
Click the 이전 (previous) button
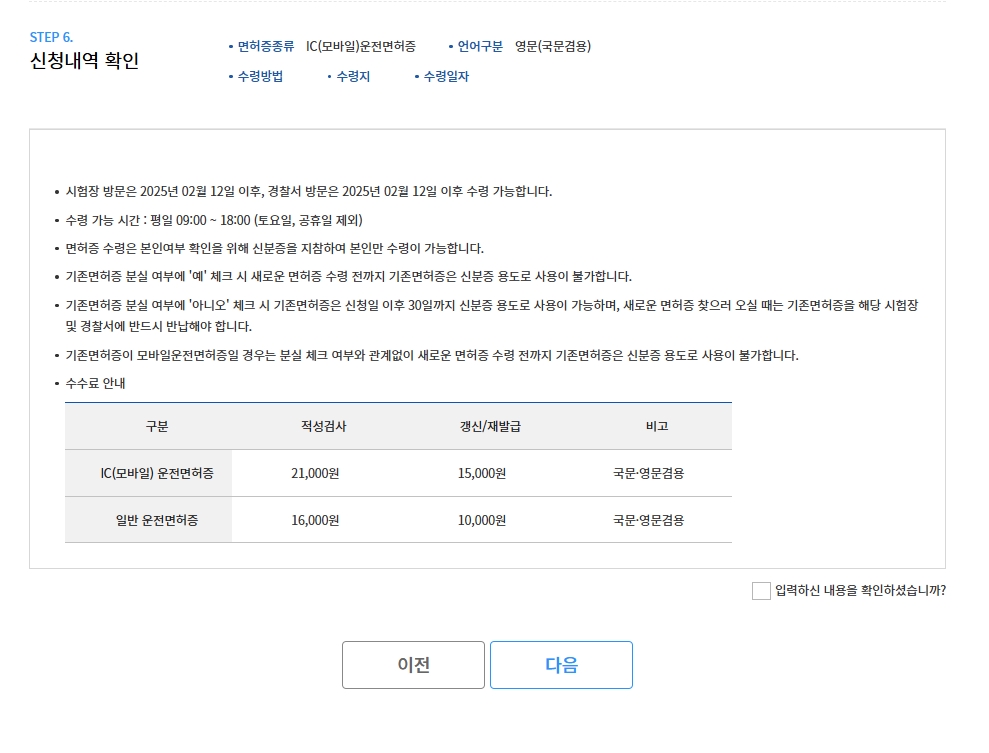point(413,665)
